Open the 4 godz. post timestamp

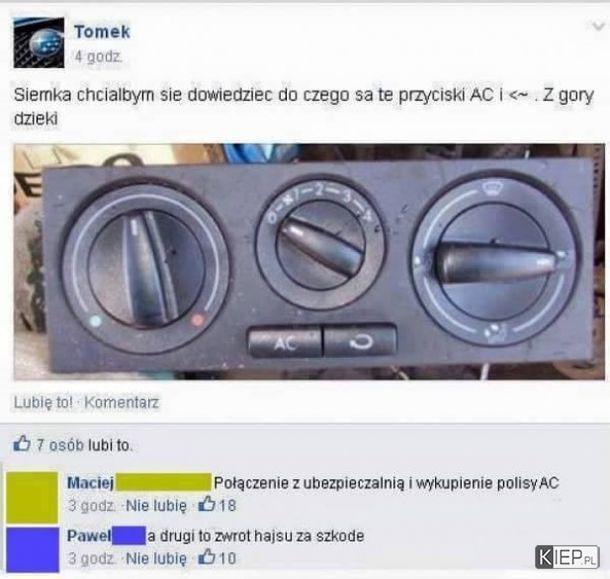click(x=98, y=57)
